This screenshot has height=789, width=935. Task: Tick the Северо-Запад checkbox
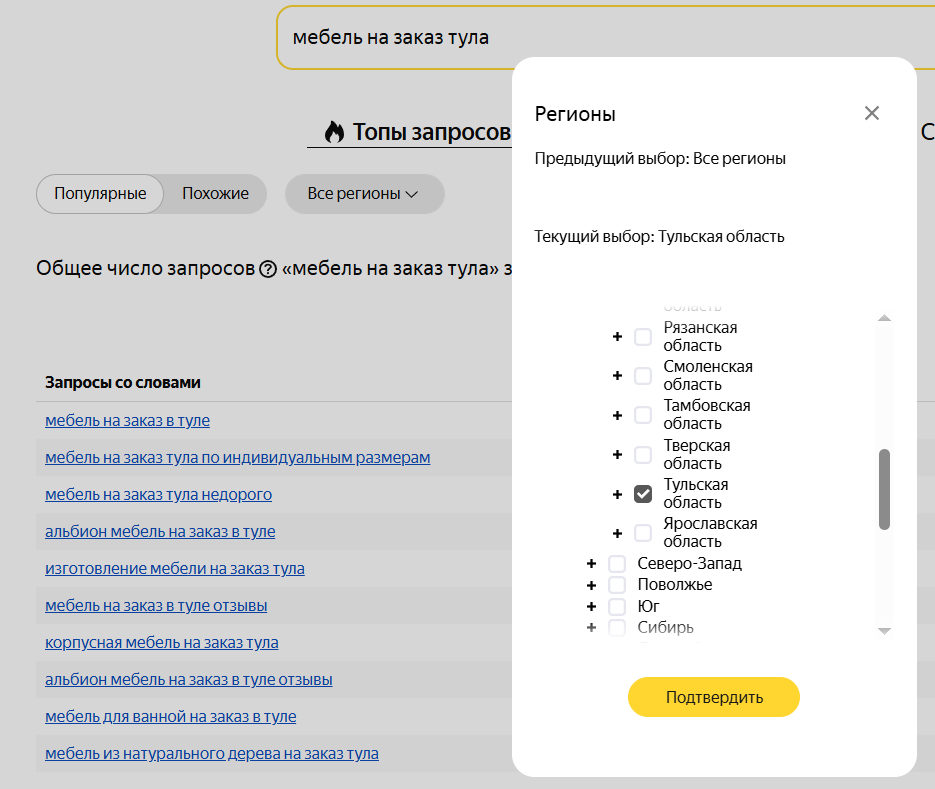[x=617, y=564]
